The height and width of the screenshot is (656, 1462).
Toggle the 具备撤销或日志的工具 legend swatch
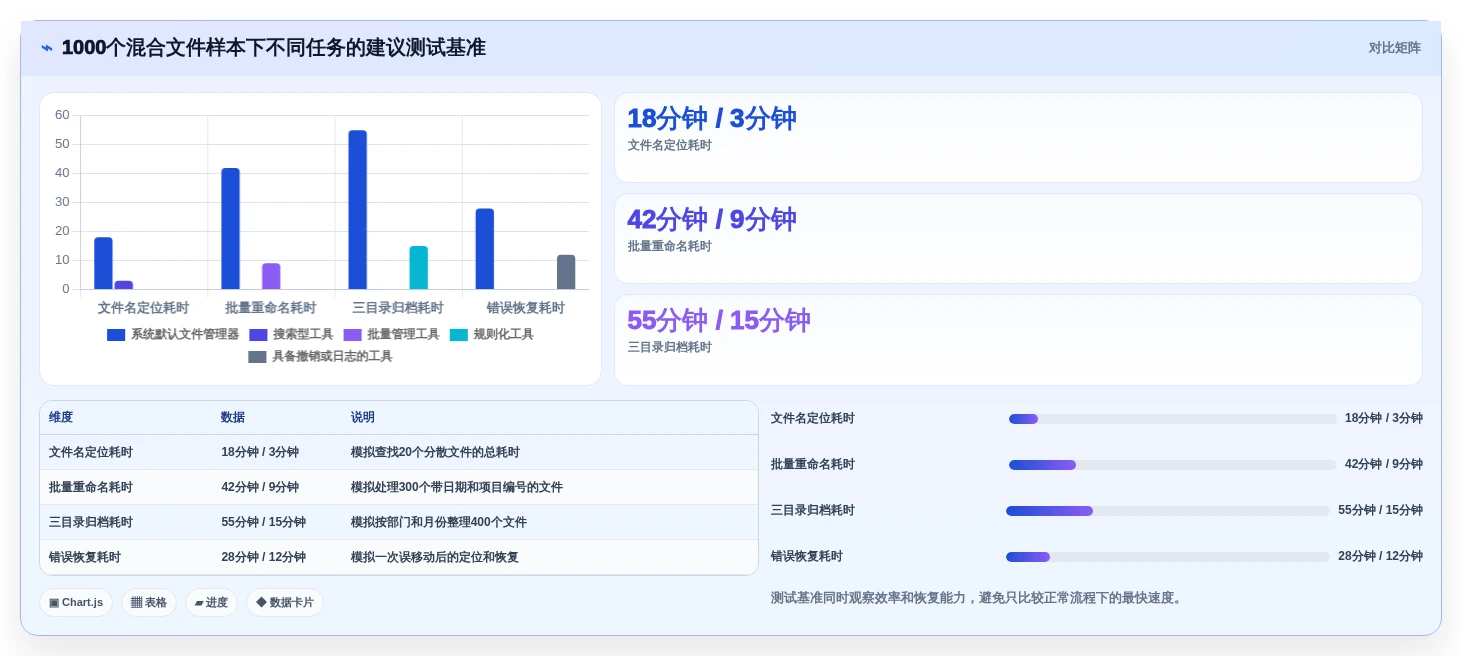click(x=257, y=357)
